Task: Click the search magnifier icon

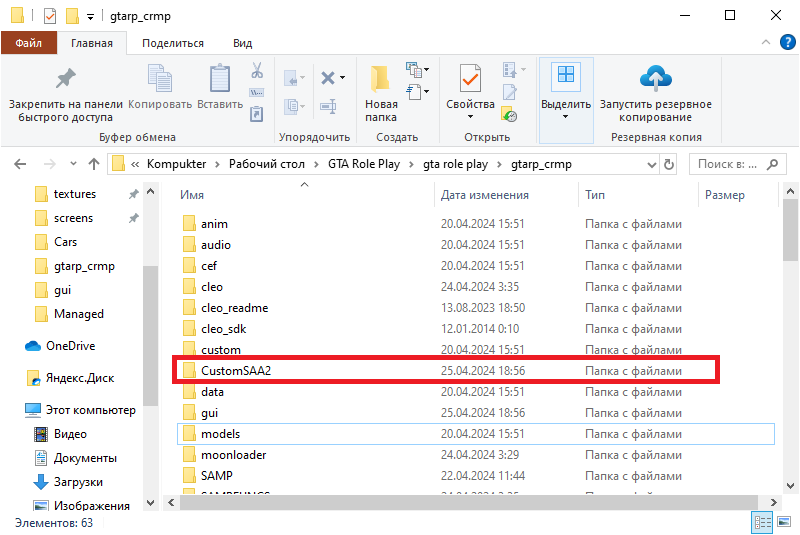Action: point(772,164)
